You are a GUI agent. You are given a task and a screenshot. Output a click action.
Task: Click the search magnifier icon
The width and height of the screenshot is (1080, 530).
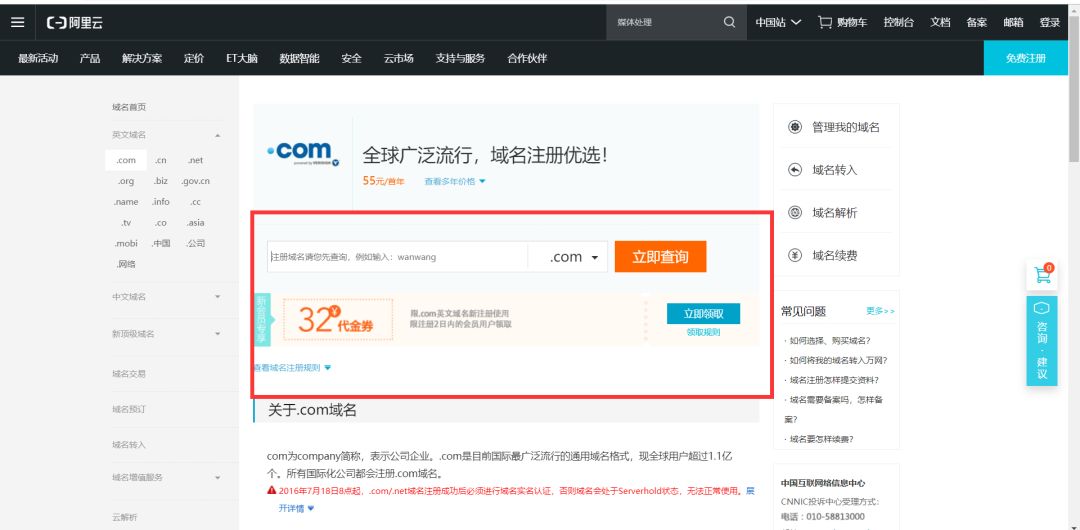[x=729, y=22]
